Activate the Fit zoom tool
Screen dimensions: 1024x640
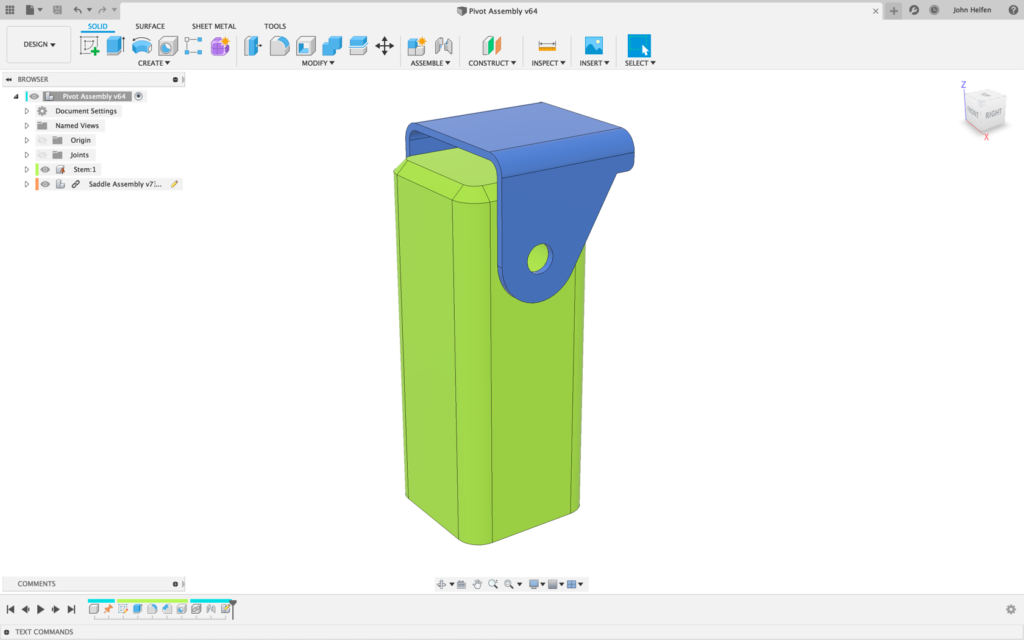[509, 583]
